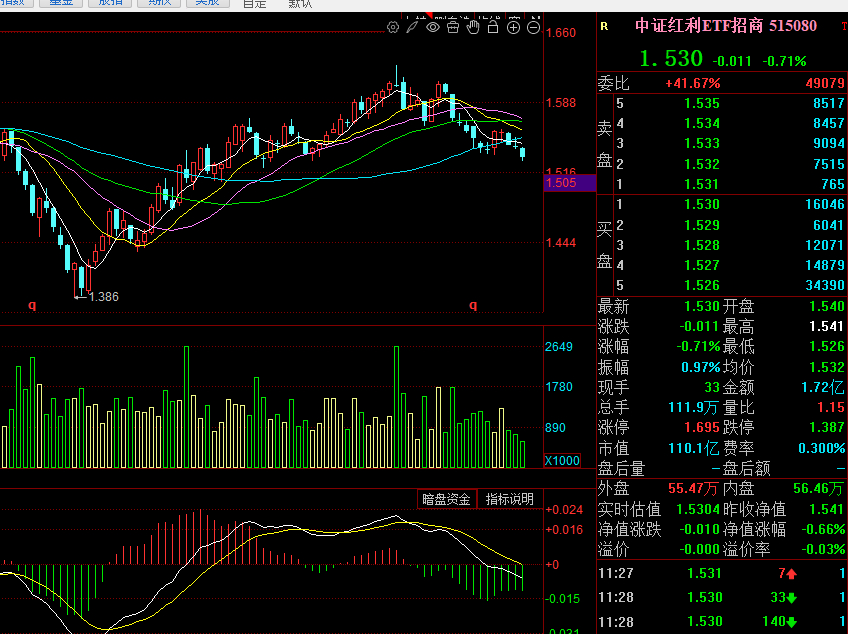Click the 1.660 price axis label
The height and width of the screenshot is (634, 848).
[x=561, y=33]
